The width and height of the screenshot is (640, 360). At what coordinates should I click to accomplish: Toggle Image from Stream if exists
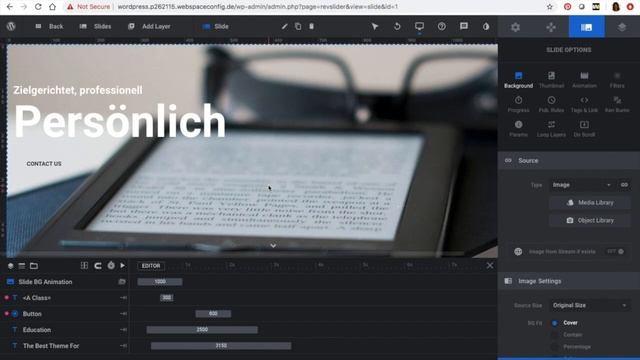click(x=616, y=251)
